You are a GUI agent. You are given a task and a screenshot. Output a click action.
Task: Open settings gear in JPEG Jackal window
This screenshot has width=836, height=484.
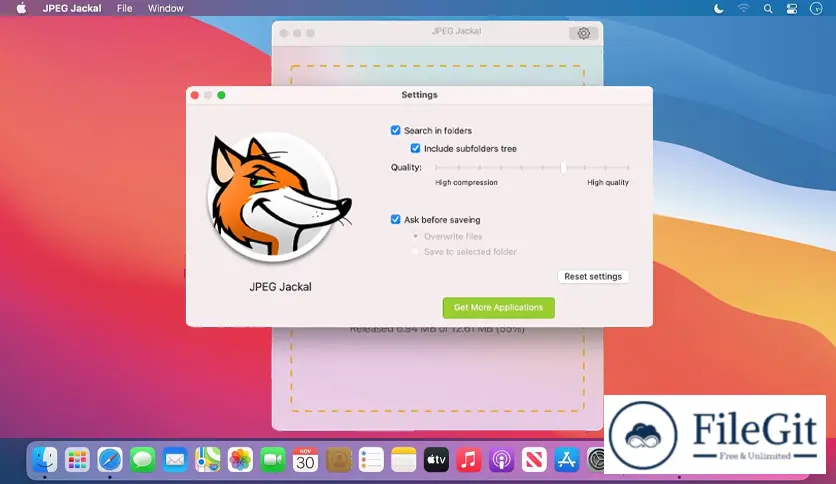click(x=583, y=33)
